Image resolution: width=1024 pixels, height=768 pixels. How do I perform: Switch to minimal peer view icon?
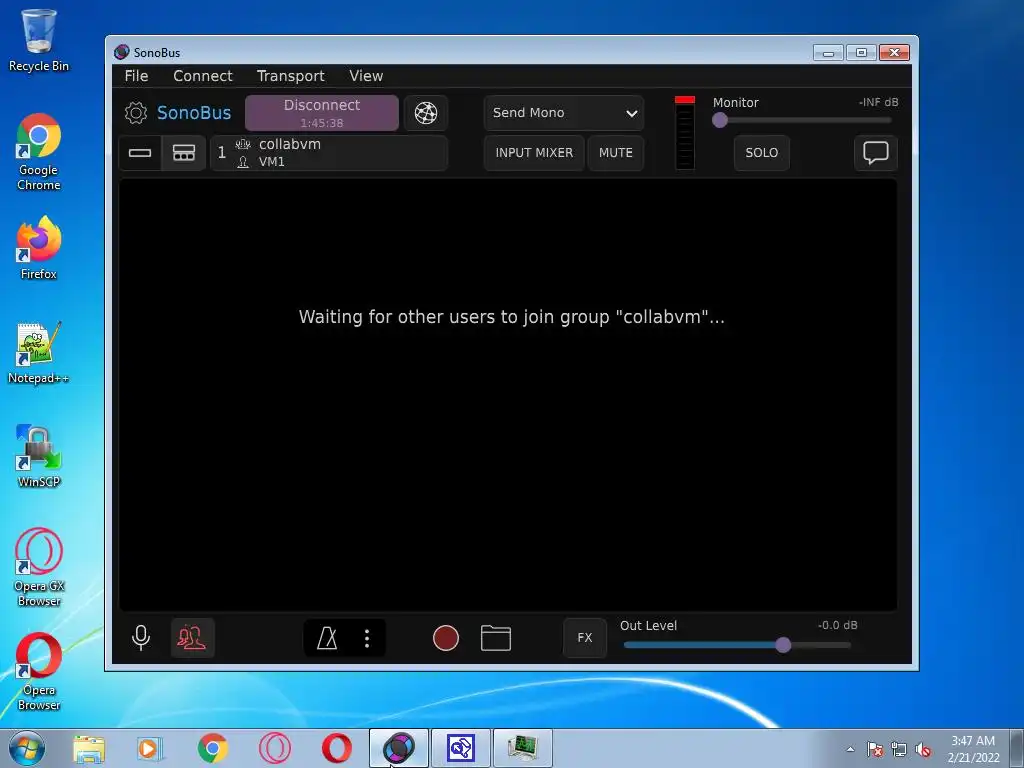click(x=140, y=153)
